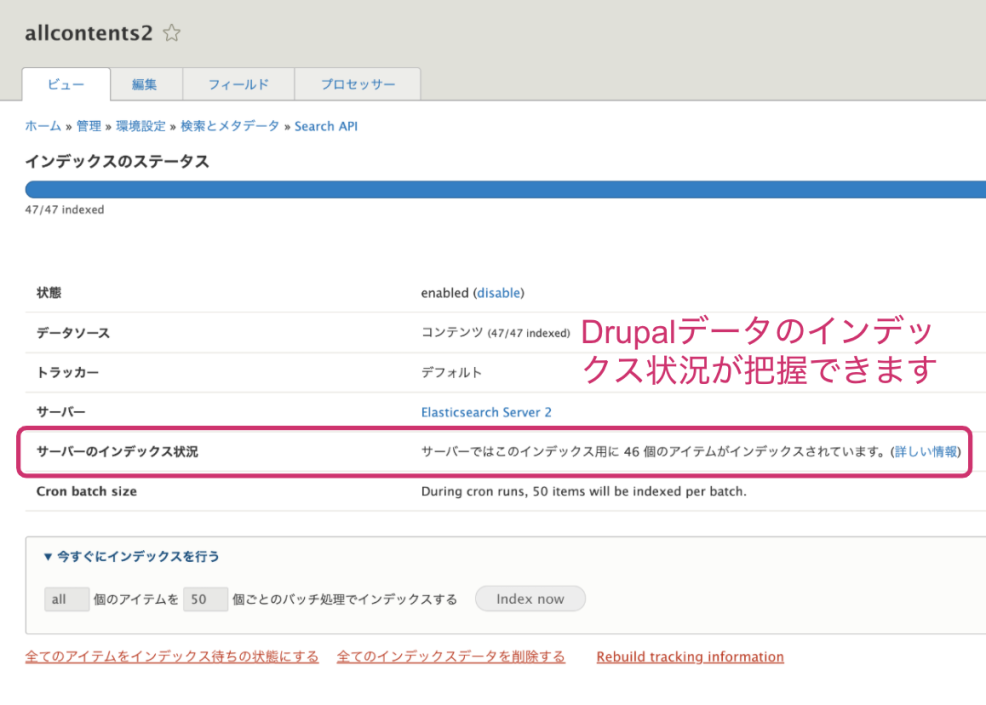The image size is (986, 705).
Task: Click the サーバーのインデックス状況 row label
Action: point(117,452)
